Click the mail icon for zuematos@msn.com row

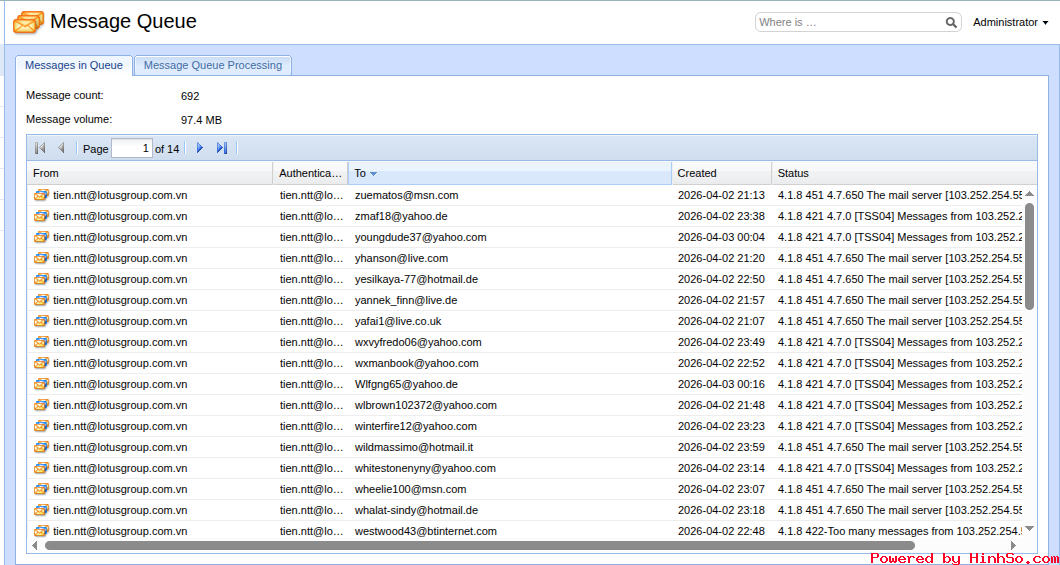click(x=41, y=195)
